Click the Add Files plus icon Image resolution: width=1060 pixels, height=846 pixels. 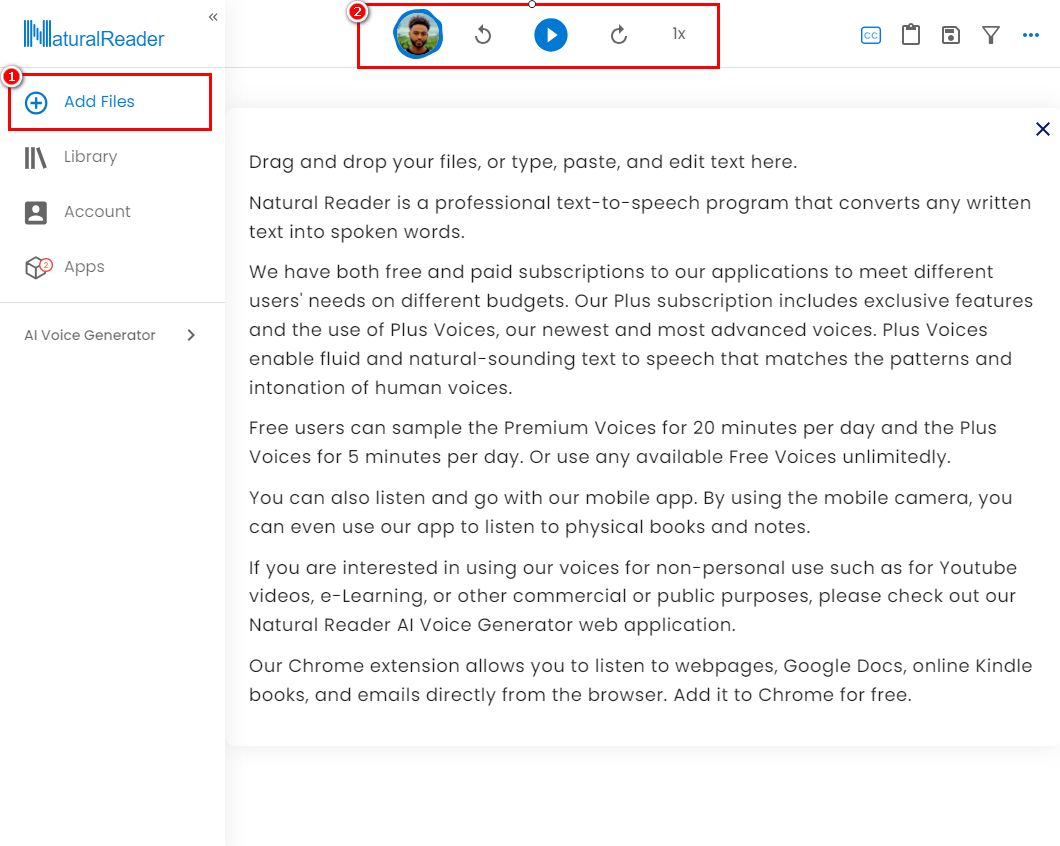tap(36, 103)
